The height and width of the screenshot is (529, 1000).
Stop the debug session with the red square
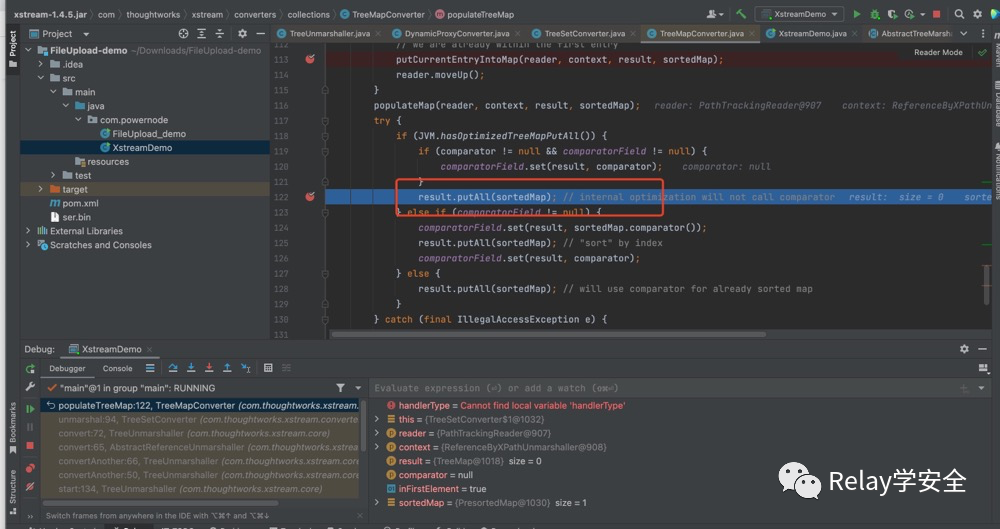tap(30, 445)
